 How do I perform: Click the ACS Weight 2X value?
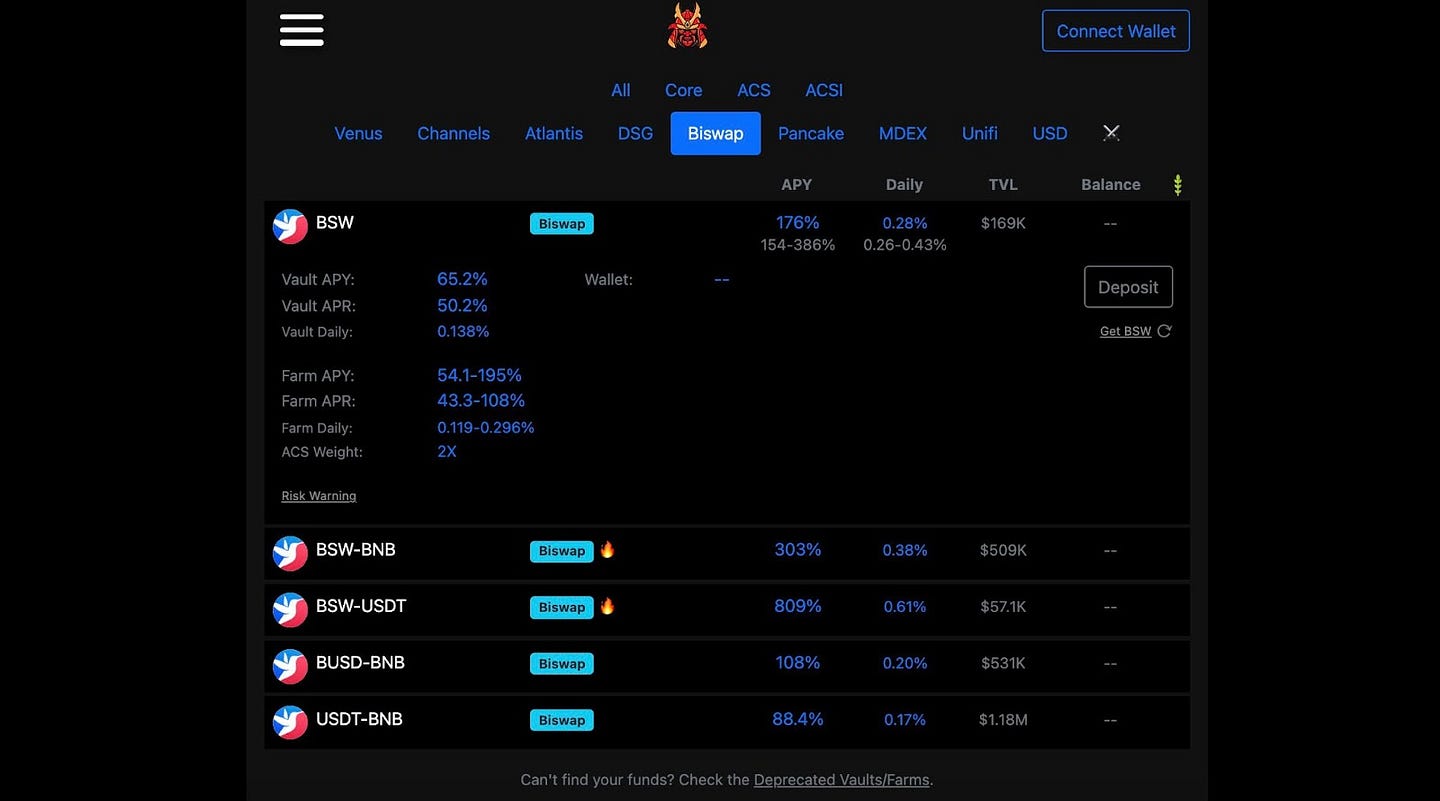[x=447, y=452]
